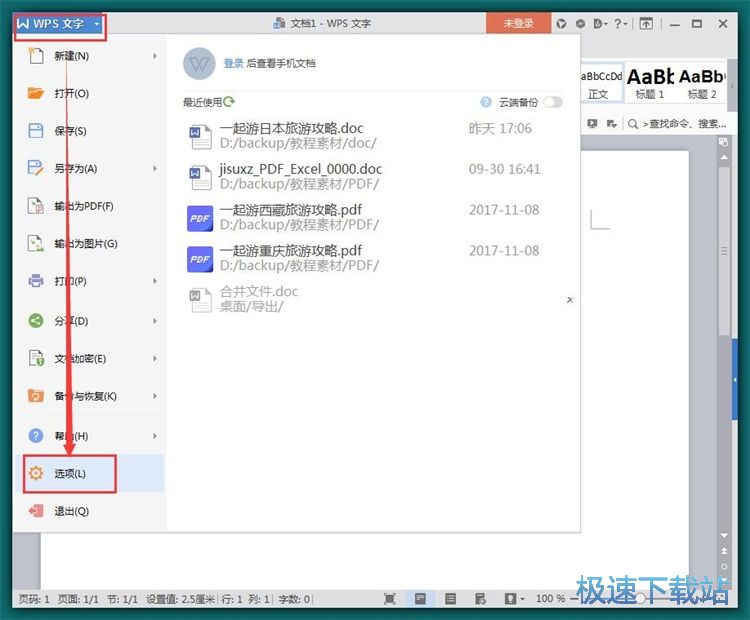
Task: Click the 登录 link
Action: [233, 63]
